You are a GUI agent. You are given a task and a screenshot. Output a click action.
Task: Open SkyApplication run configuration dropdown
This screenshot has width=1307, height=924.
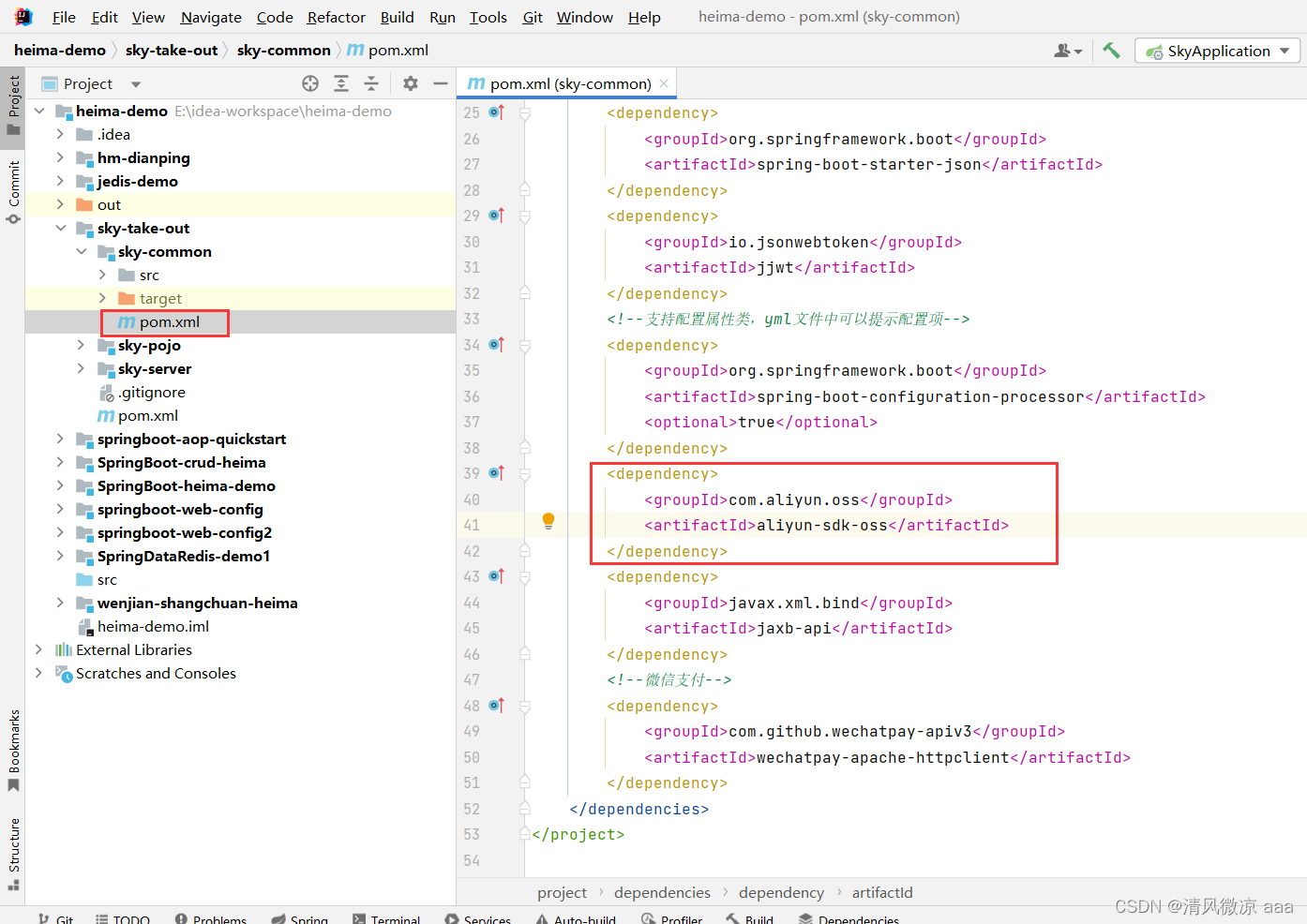click(1217, 51)
